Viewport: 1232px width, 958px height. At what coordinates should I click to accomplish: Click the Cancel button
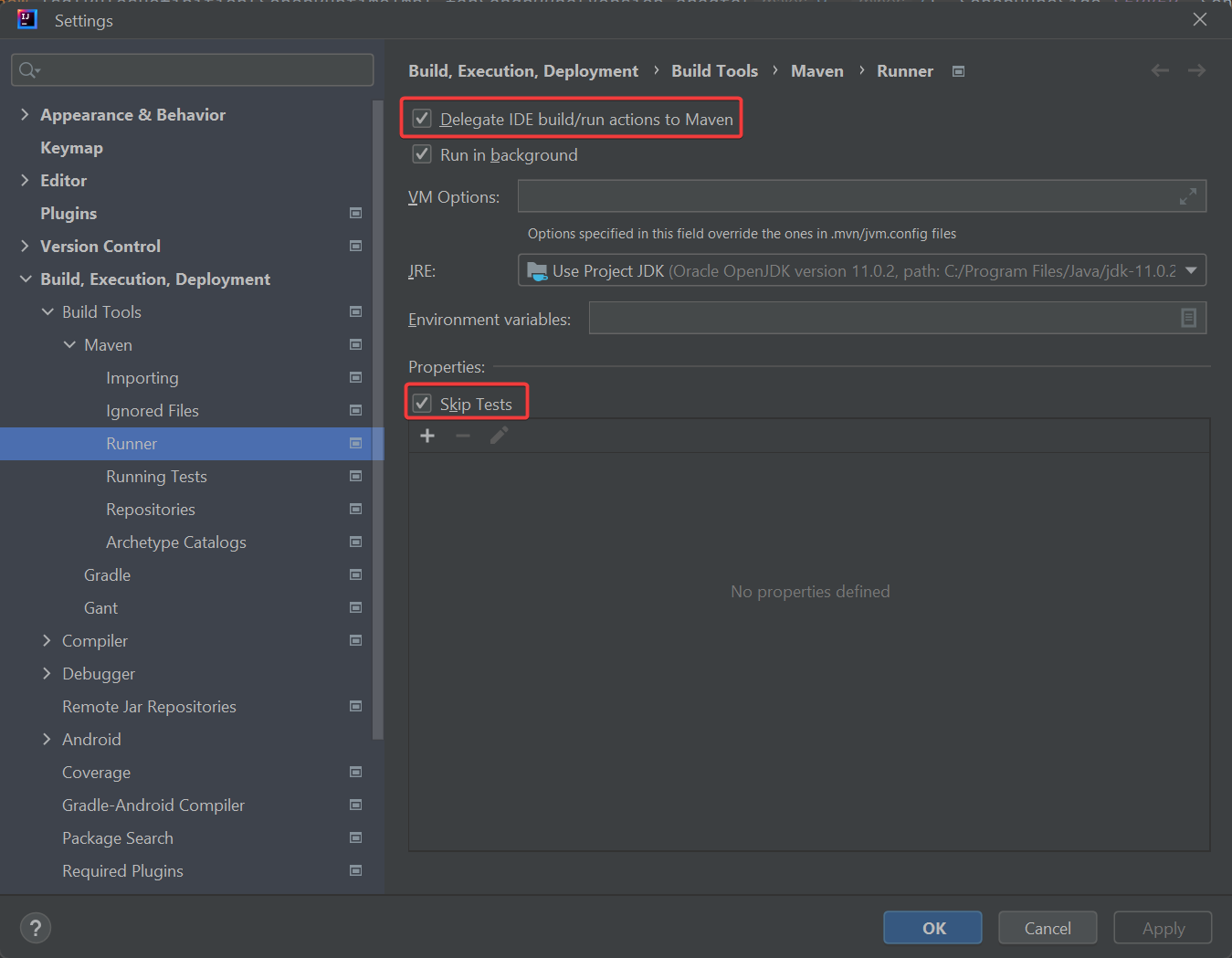(x=1048, y=928)
